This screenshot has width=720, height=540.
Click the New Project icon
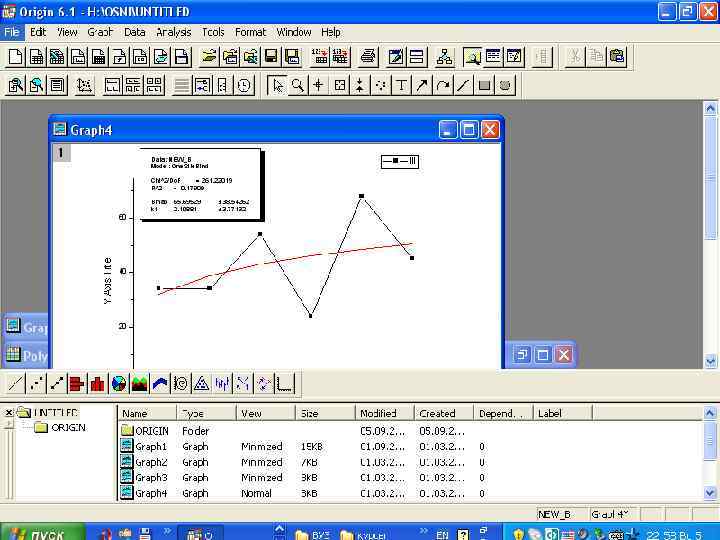[16, 57]
